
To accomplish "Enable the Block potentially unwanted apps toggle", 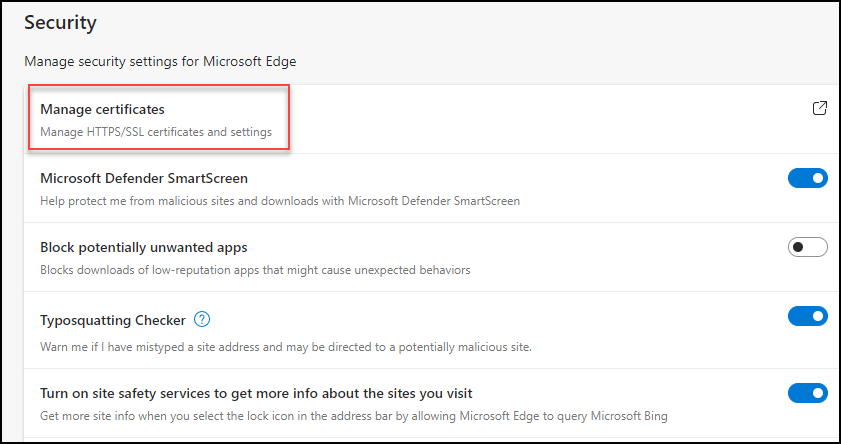I will click(808, 247).
